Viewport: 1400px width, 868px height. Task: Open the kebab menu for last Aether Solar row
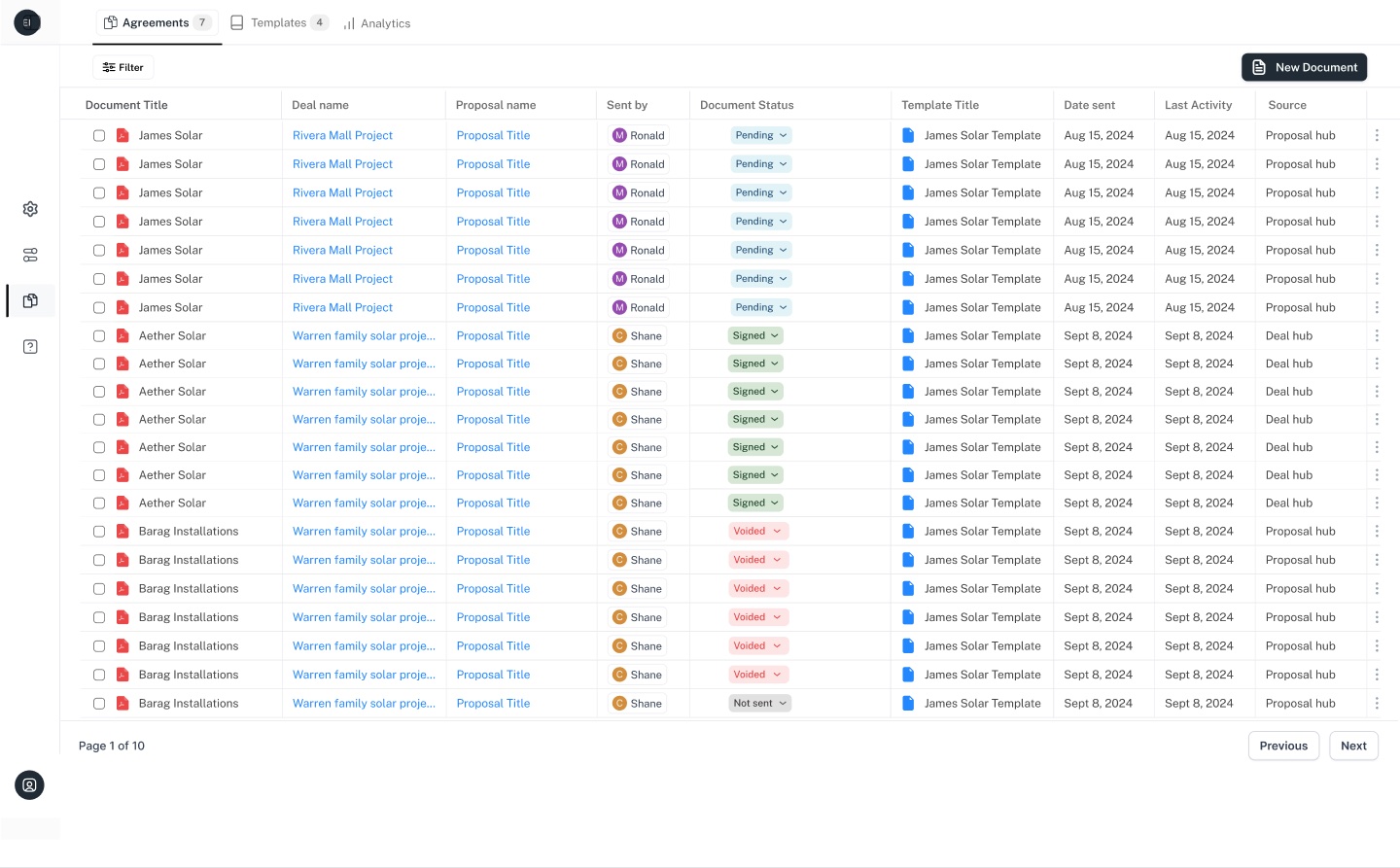pos(1377,503)
